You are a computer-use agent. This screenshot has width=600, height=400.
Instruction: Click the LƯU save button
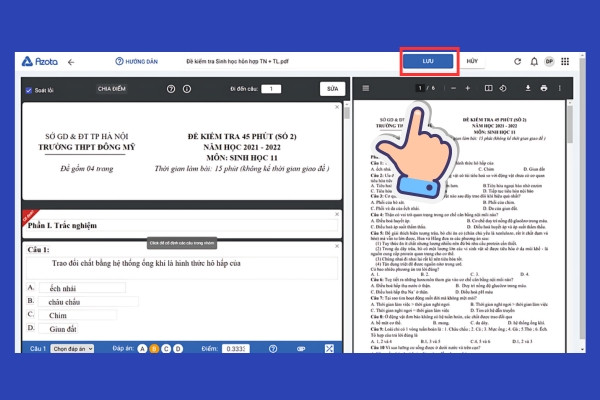point(428,61)
